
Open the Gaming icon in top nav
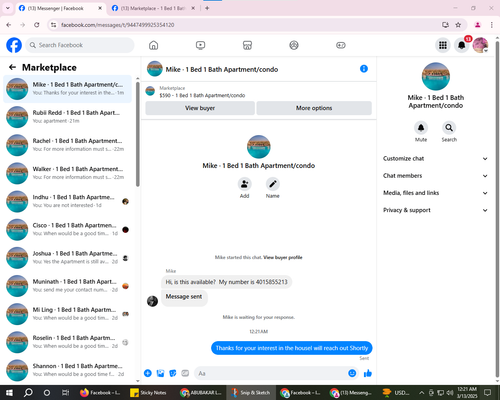click(341, 45)
